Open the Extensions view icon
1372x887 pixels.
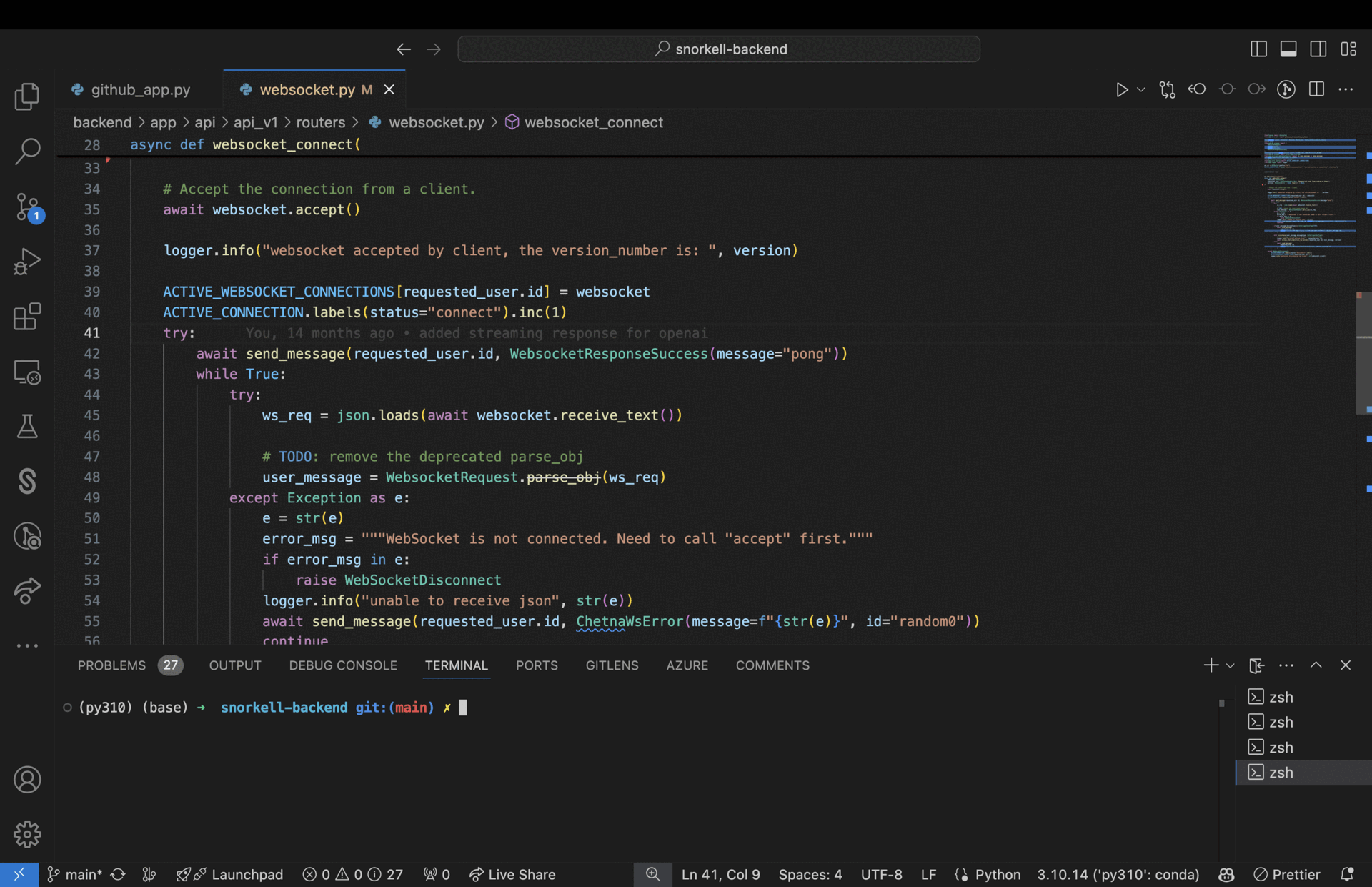tap(27, 317)
